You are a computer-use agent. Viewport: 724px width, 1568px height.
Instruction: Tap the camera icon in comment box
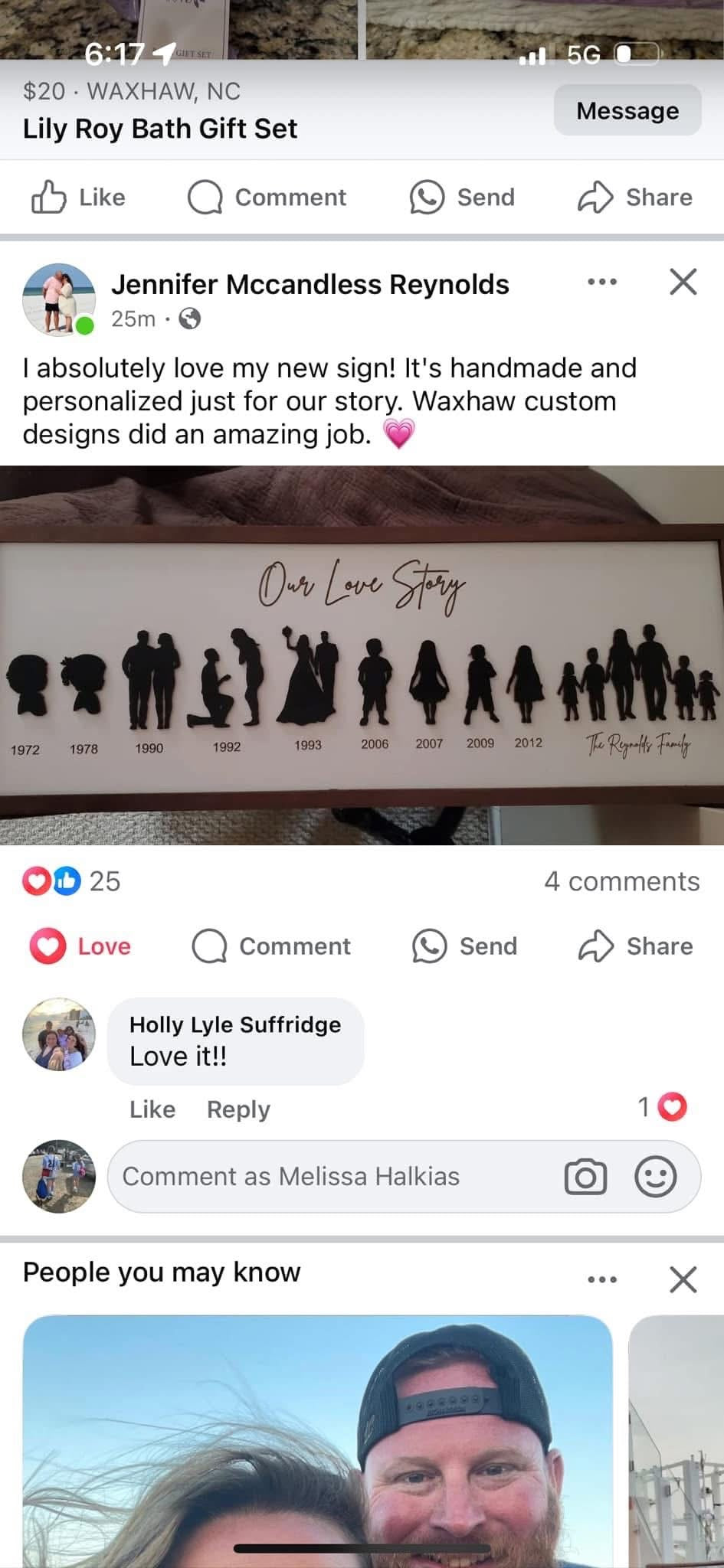coord(585,1177)
